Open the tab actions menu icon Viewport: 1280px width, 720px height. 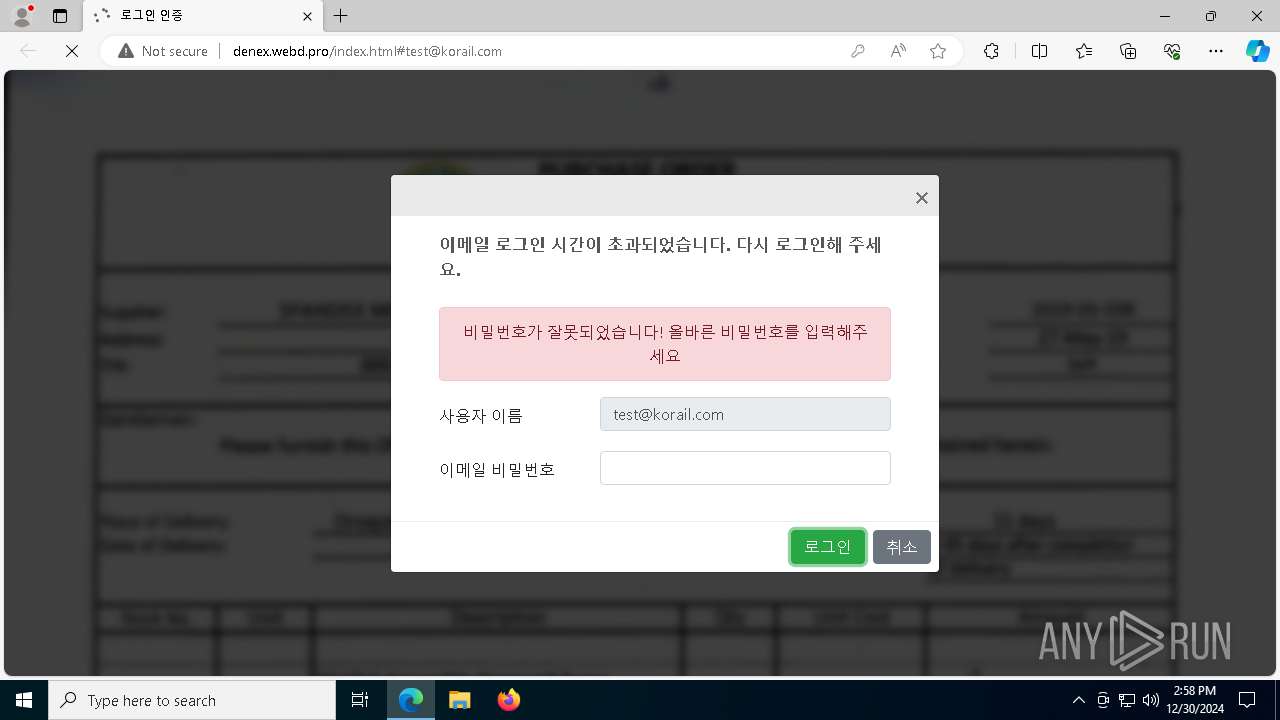[60, 16]
